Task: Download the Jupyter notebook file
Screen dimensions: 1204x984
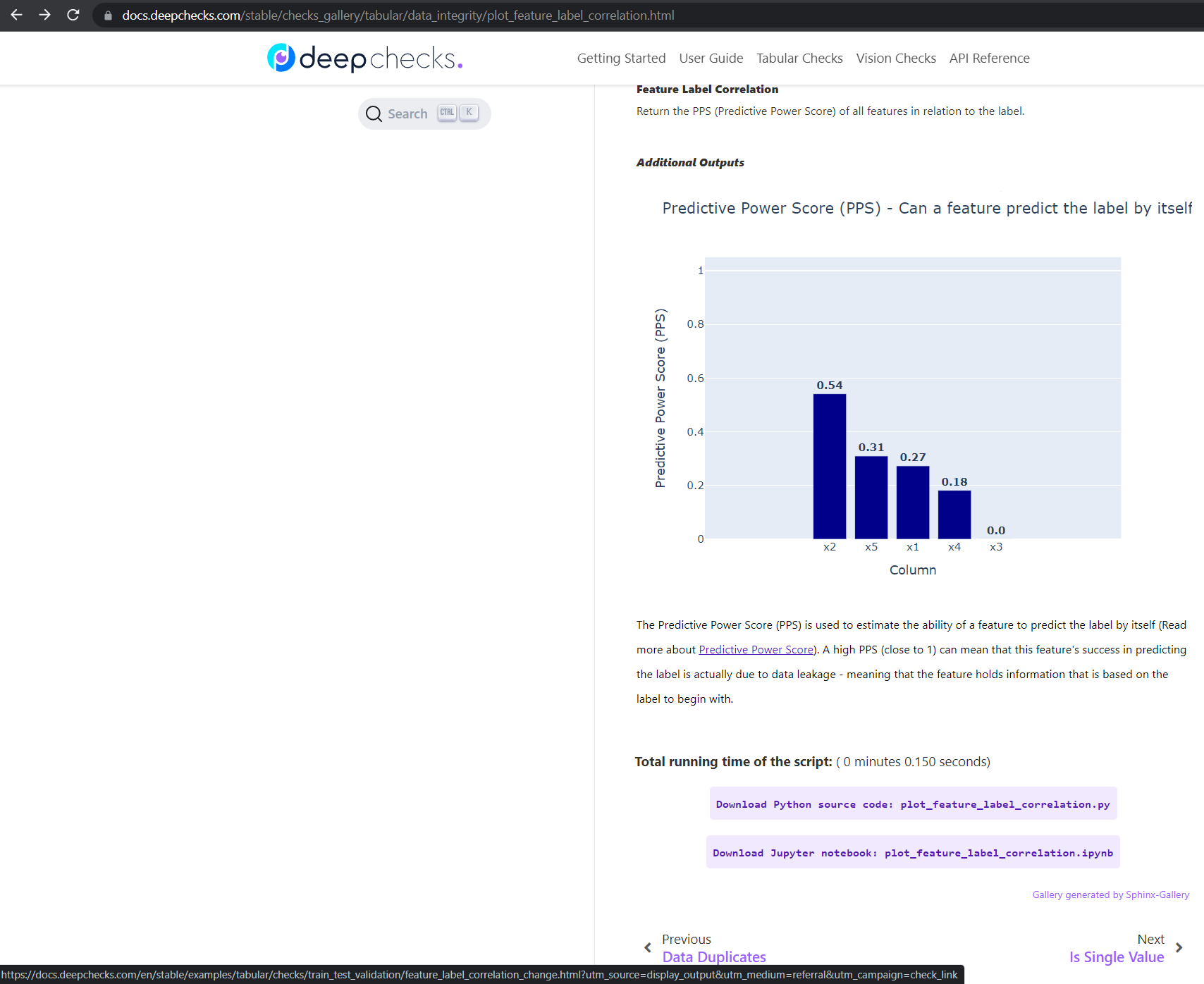Action: tap(912, 852)
